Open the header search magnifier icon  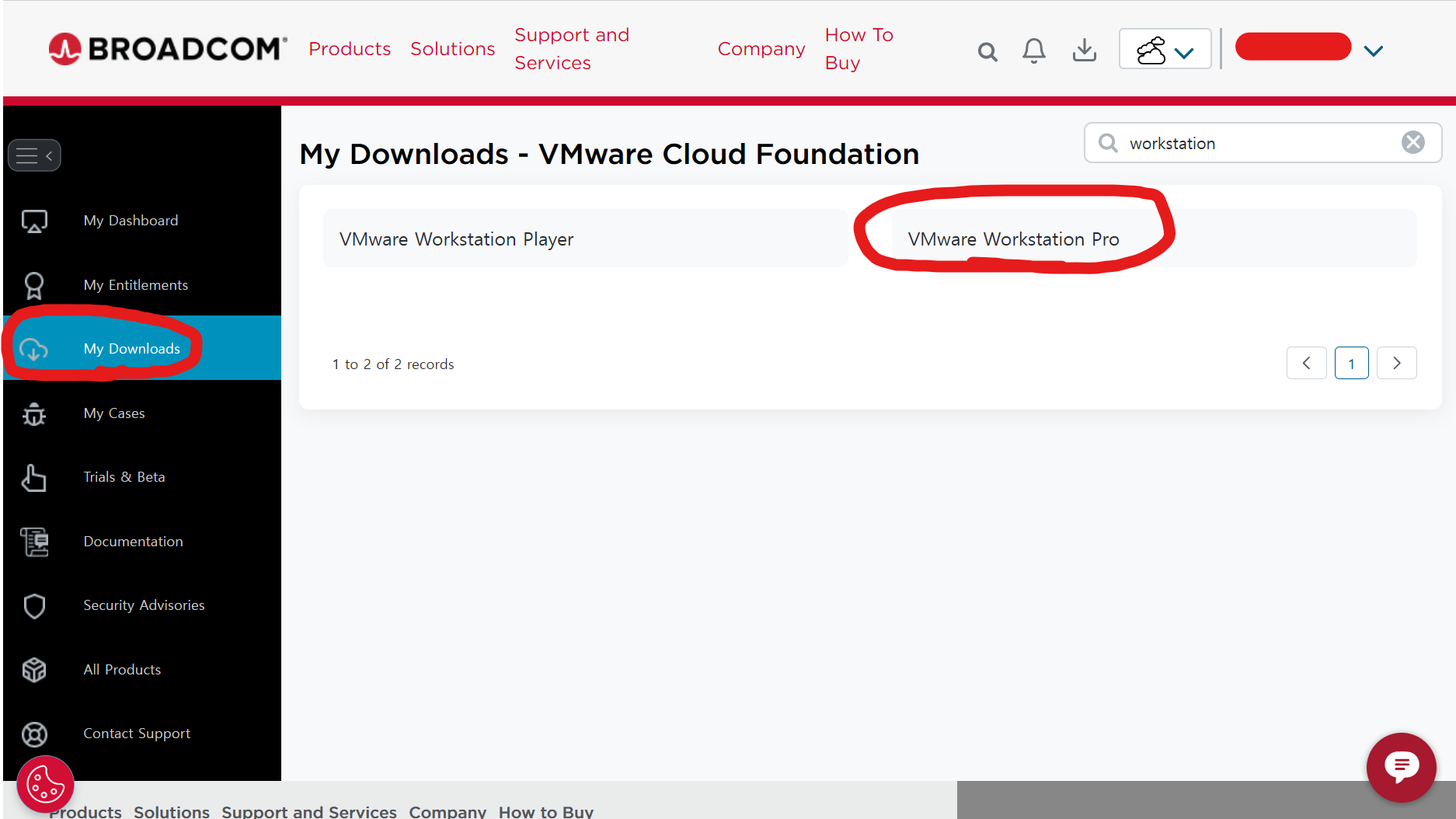click(x=988, y=51)
